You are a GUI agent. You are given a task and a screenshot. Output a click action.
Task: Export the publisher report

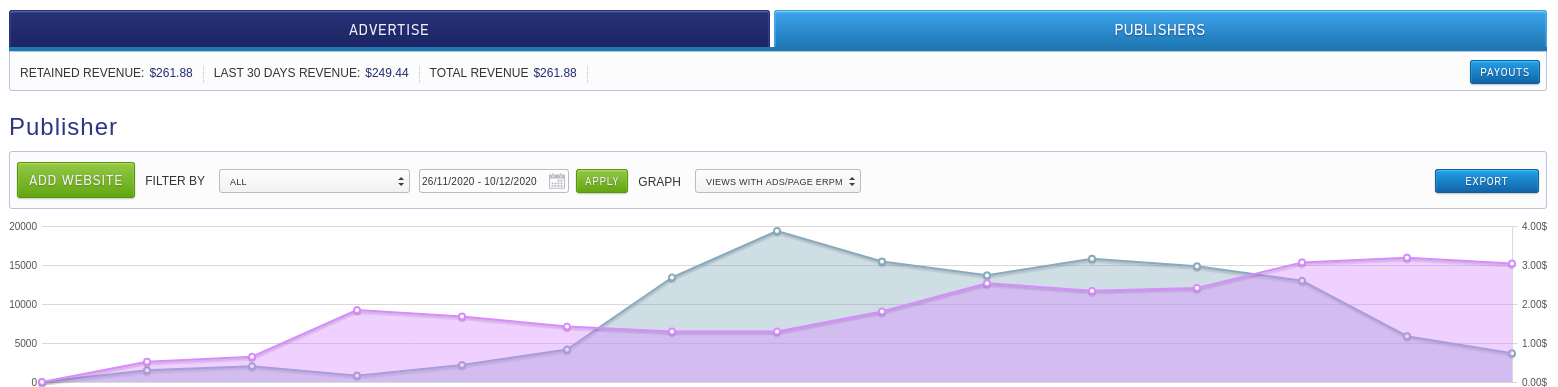1486,181
